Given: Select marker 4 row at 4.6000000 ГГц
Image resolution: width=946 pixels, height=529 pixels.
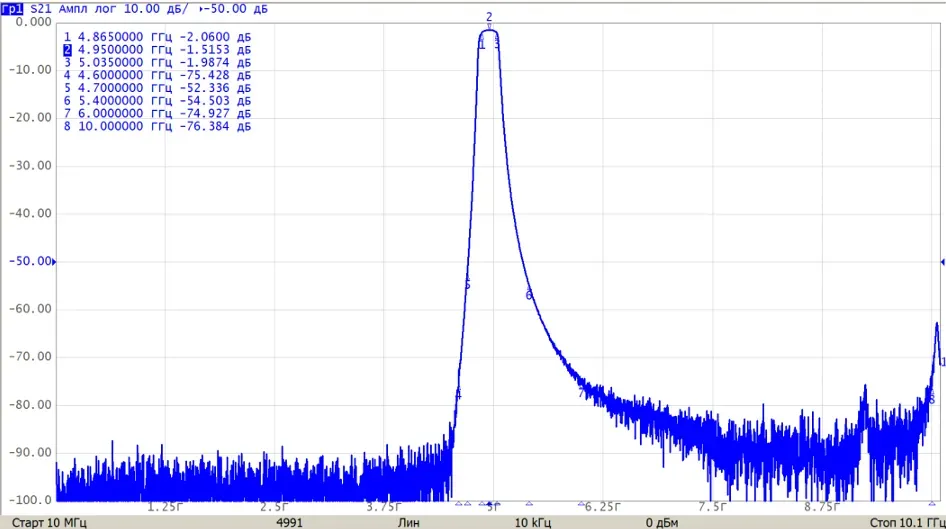Looking at the screenshot, I should pyautogui.click(x=157, y=75).
